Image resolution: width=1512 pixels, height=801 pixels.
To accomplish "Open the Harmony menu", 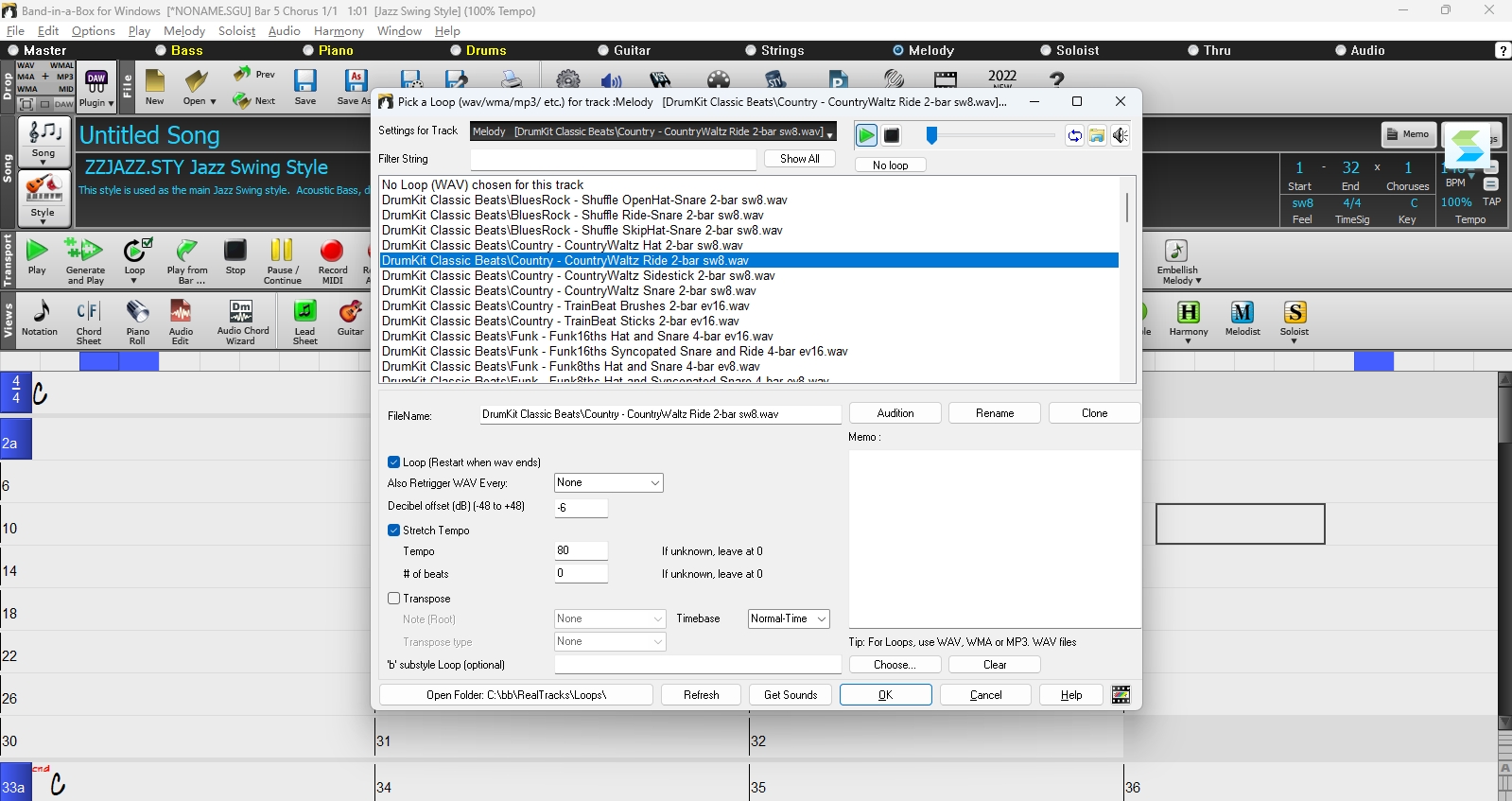I will tap(339, 31).
